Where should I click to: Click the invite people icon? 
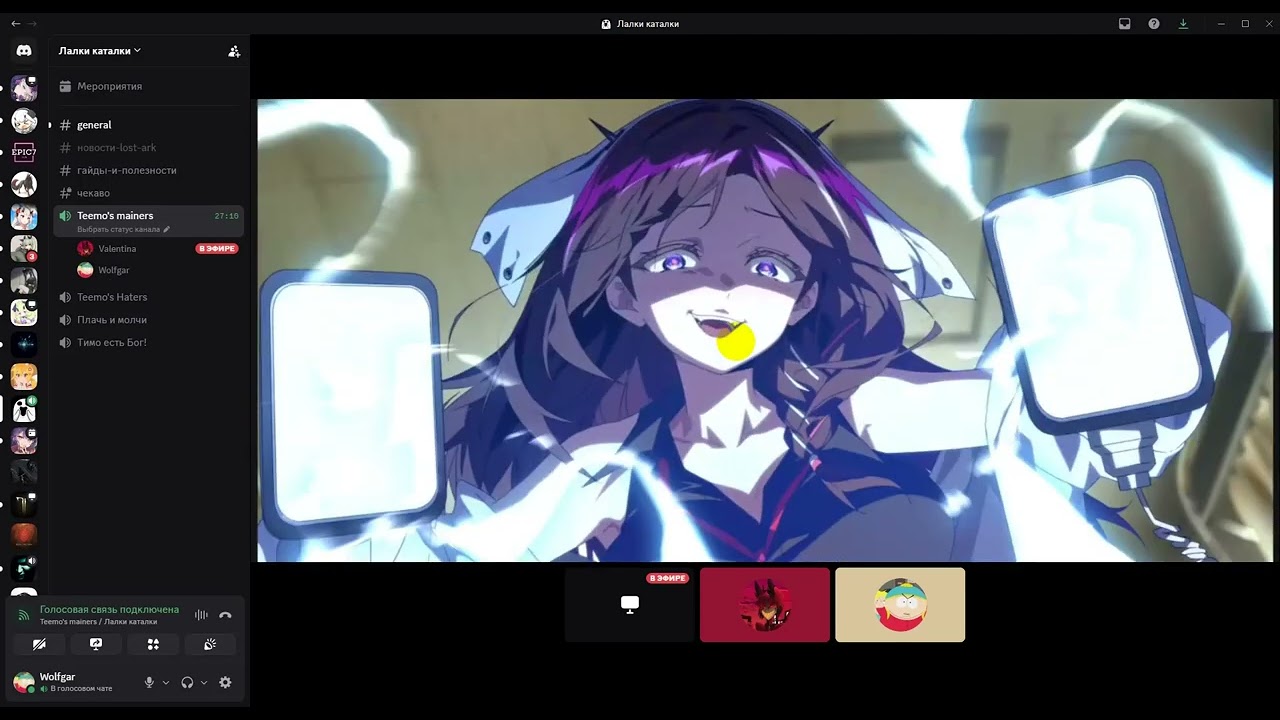(x=234, y=51)
